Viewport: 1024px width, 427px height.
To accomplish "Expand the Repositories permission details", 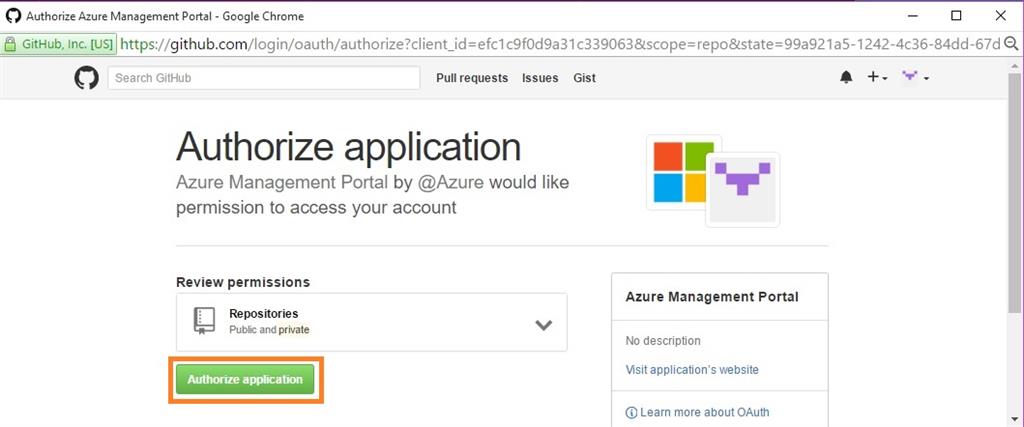I will [543, 324].
